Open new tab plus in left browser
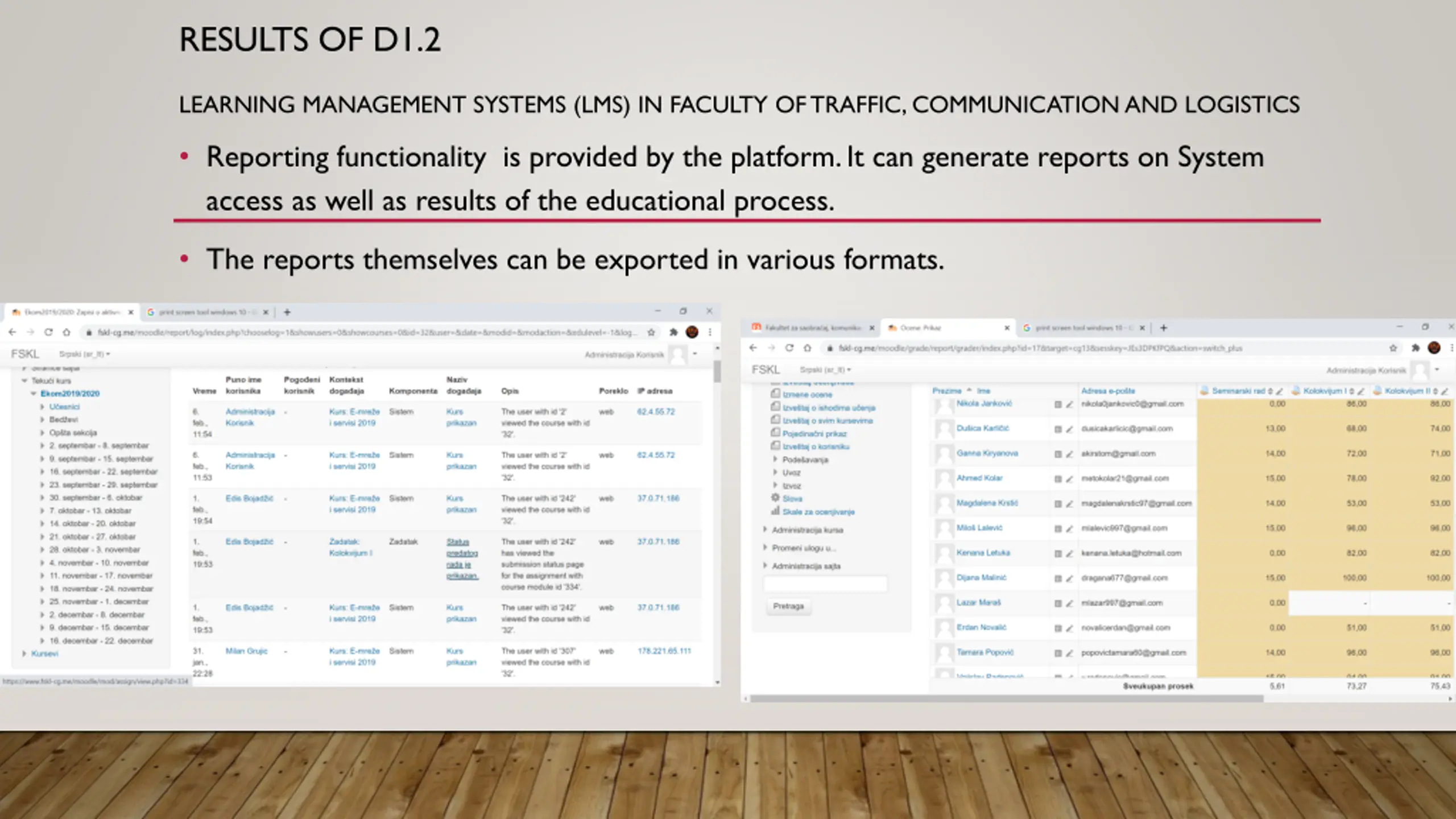The image size is (1456, 819). [287, 312]
